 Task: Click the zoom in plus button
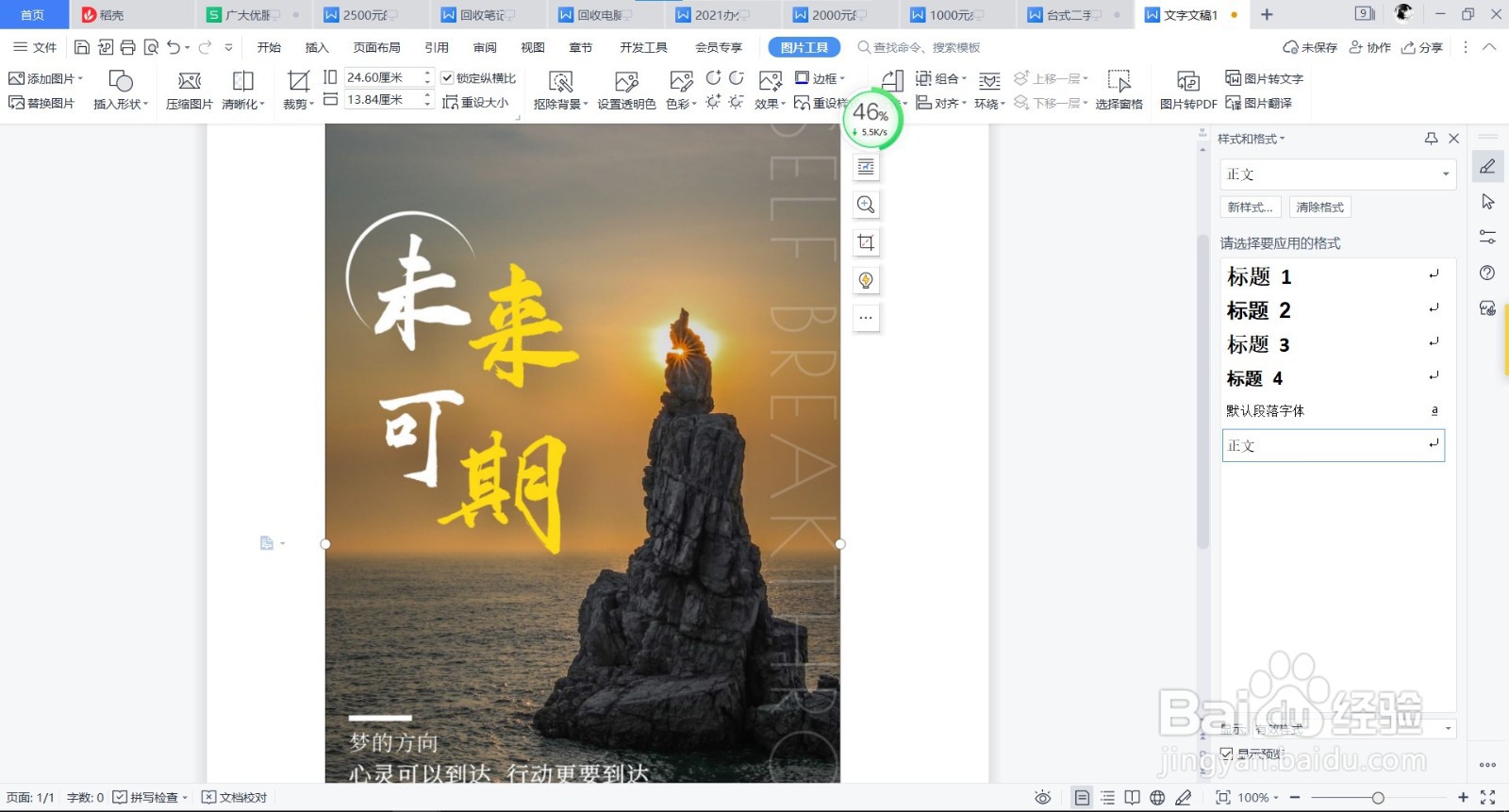(x=1463, y=798)
